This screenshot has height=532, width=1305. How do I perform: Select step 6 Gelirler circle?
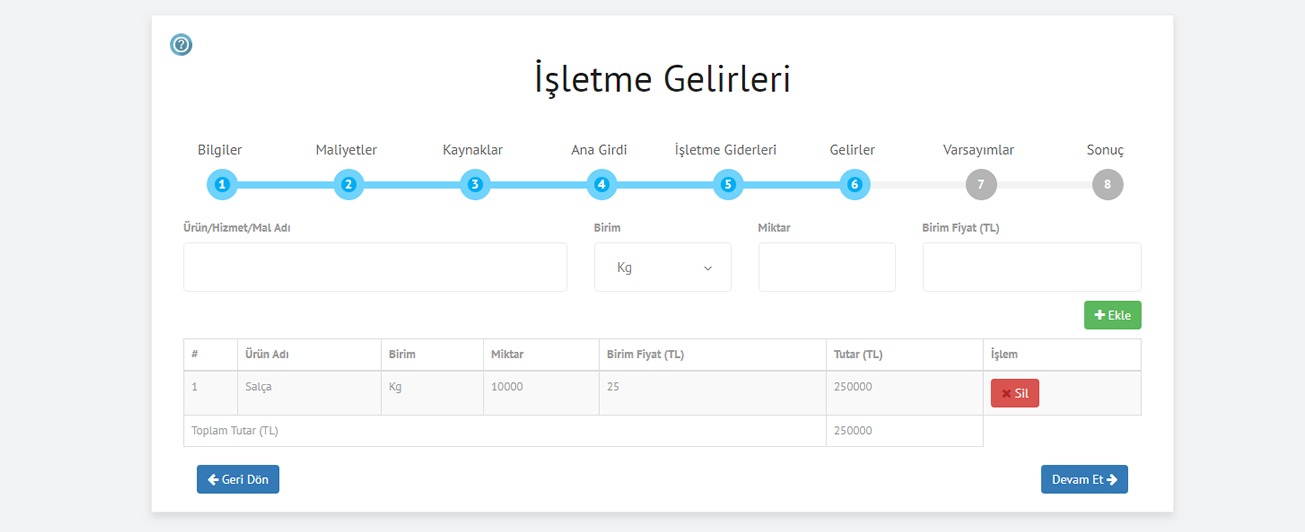point(855,184)
